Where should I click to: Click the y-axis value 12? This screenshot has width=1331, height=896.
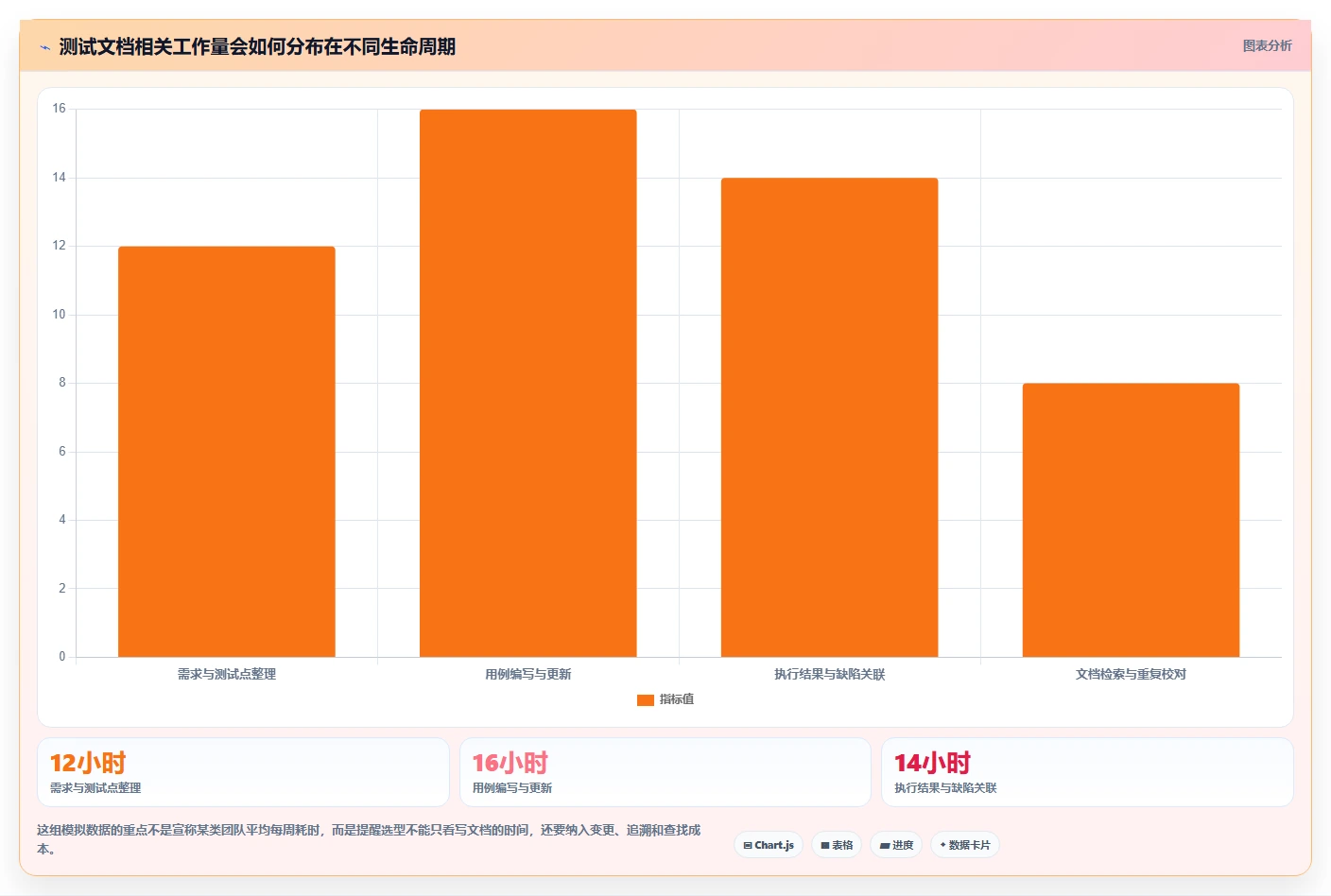click(60, 246)
